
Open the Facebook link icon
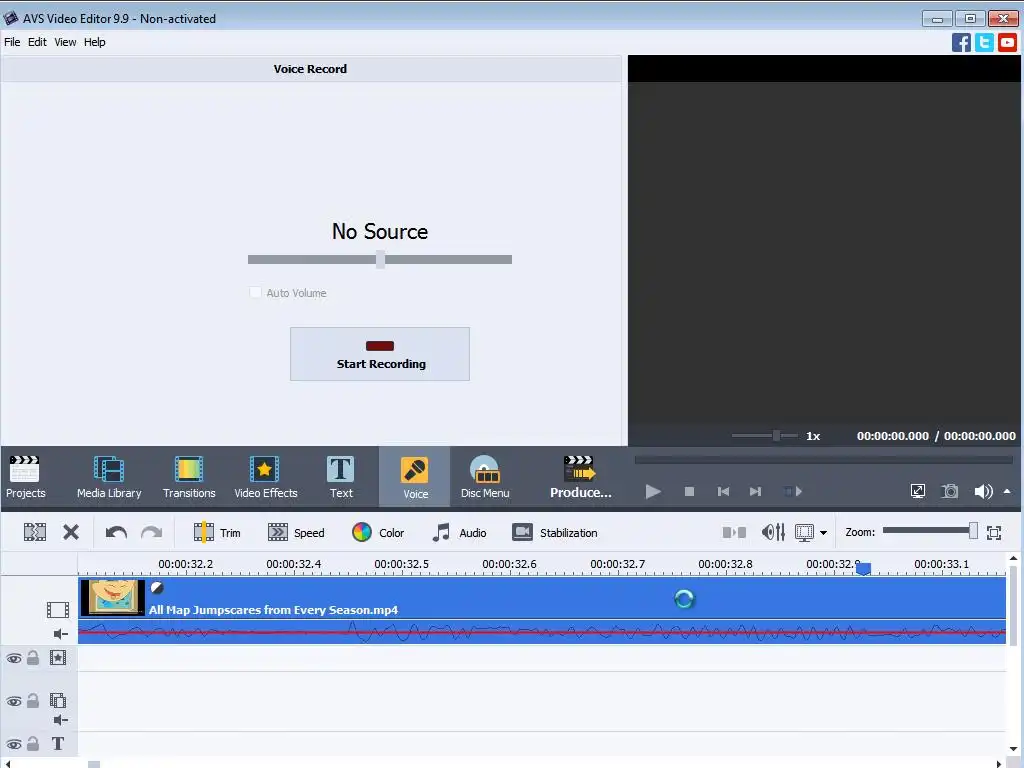coord(961,42)
